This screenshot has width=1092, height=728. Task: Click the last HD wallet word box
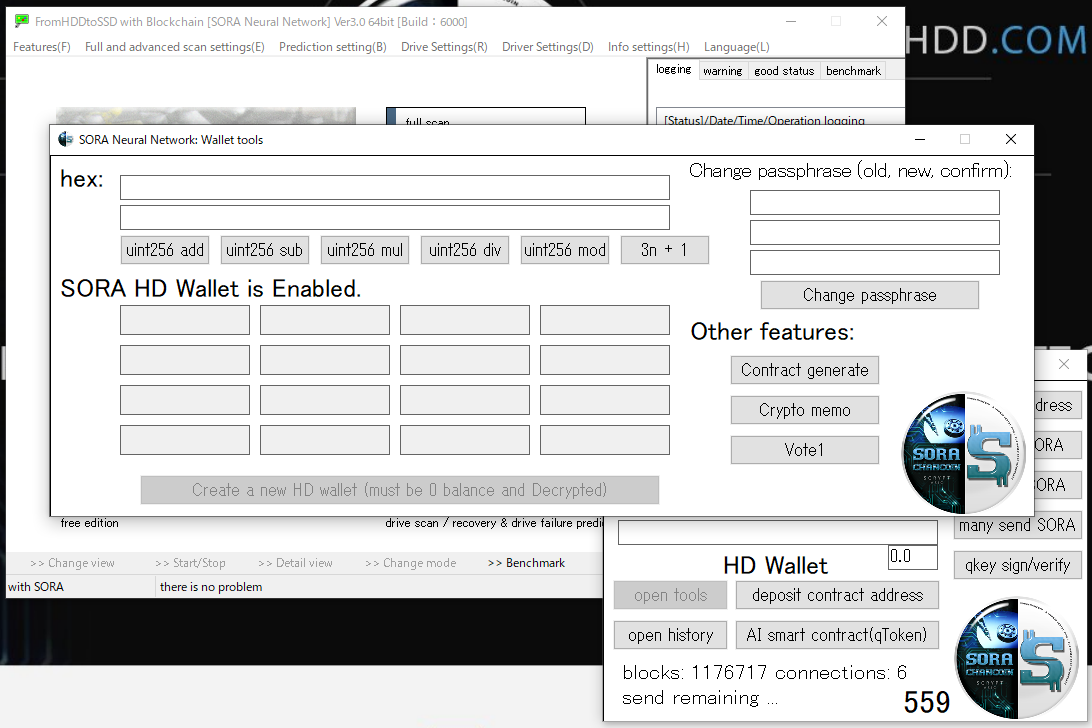(x=604, y=440)
